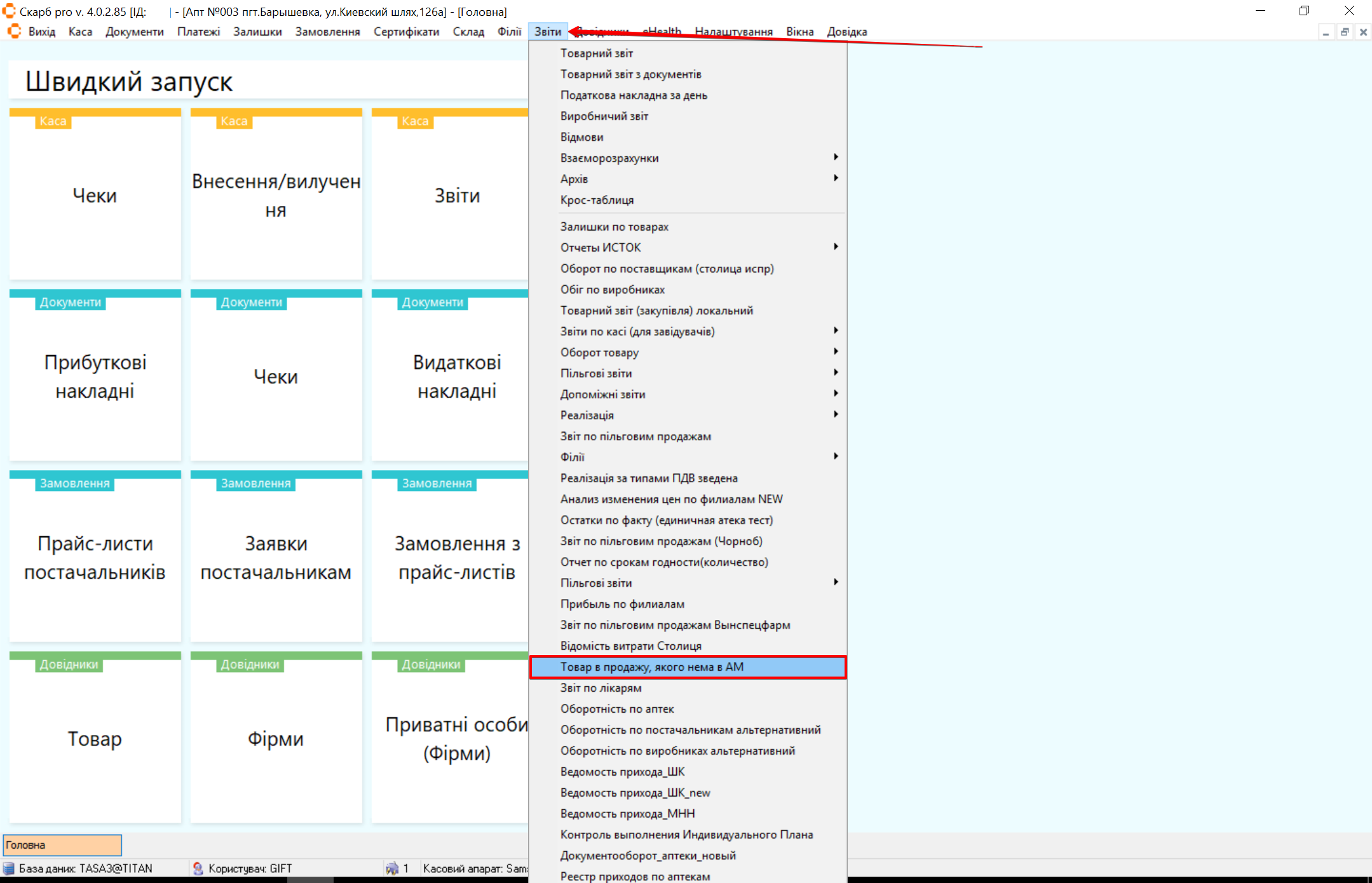The image size is (1372, 883).
Task: Open the Чеки tile under Каса
Action: pyautogui.click(x=95, y=195)
